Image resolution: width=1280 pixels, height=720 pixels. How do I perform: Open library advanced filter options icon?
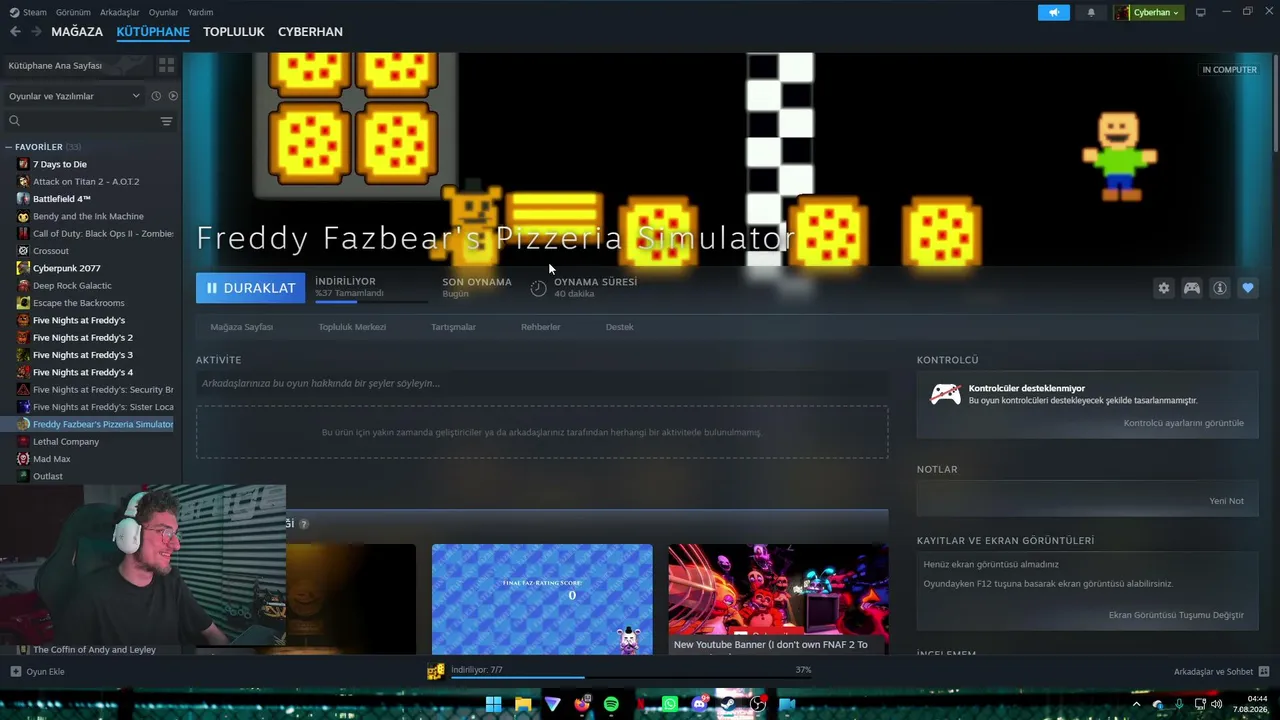point(166,121)
